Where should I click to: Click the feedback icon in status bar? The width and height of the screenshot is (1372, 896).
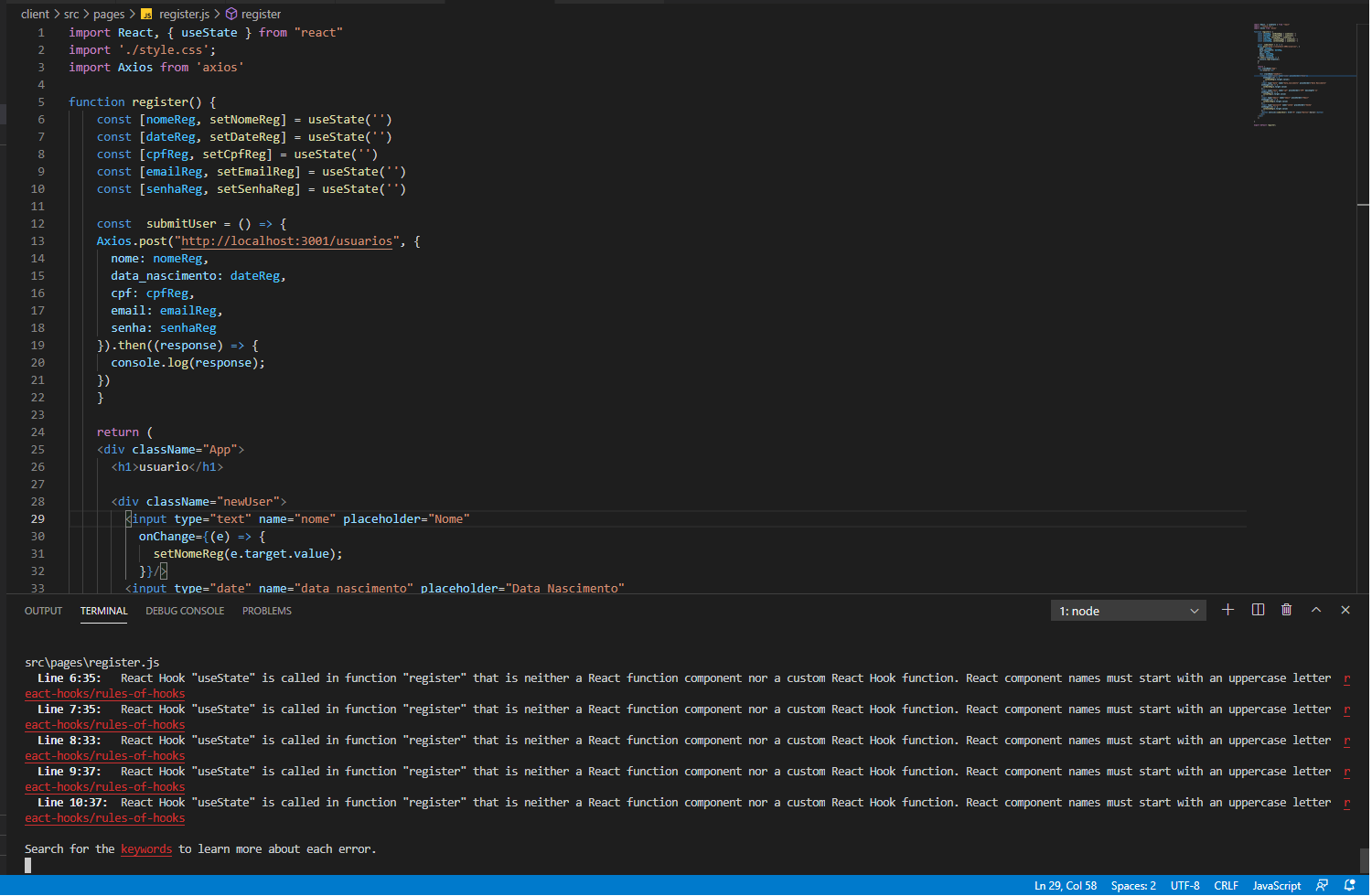click(1322, 886)
